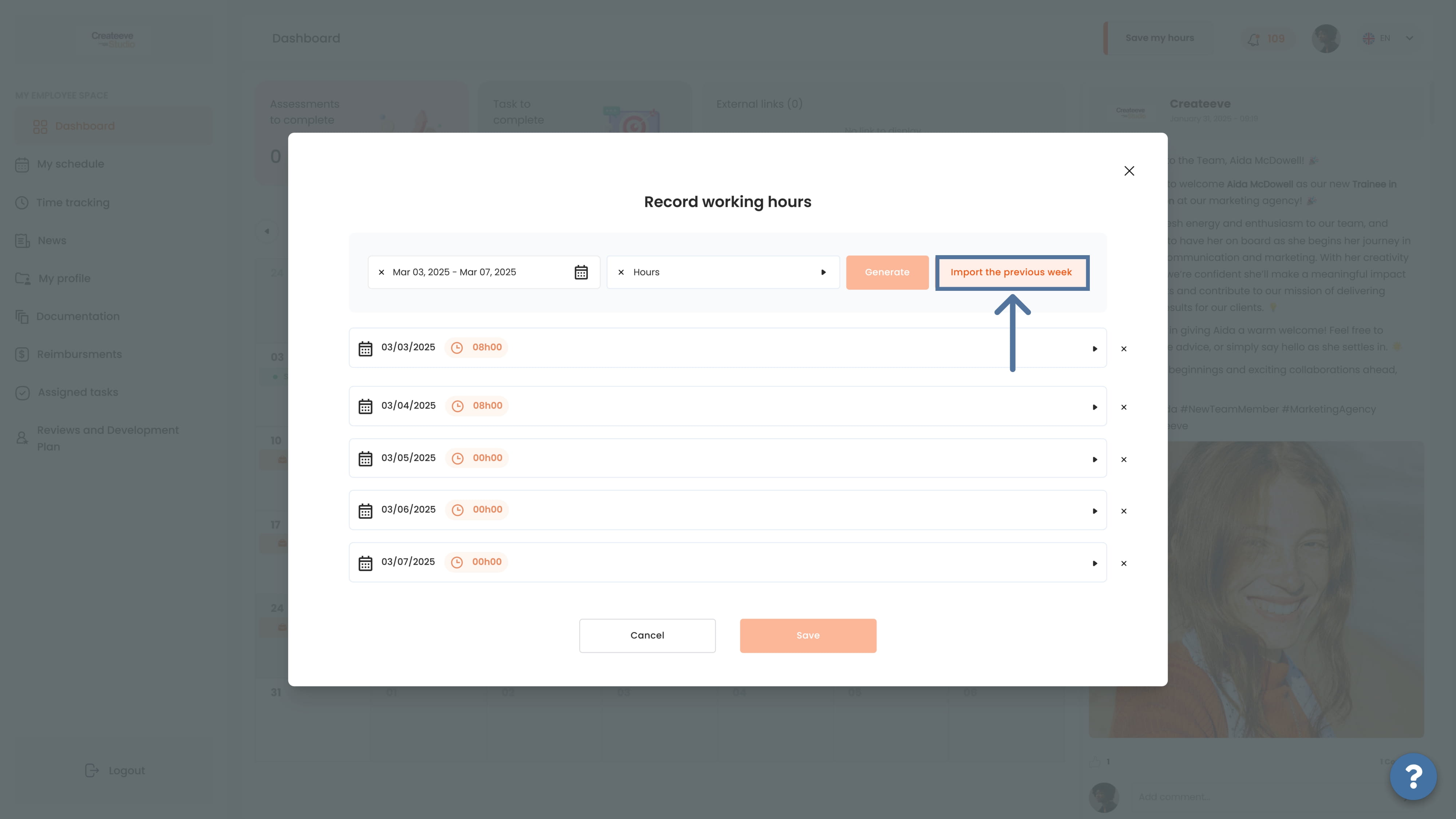Click the 03/03/2025 date text
This screenshot has width=1456, height=819.
point(408,347)
